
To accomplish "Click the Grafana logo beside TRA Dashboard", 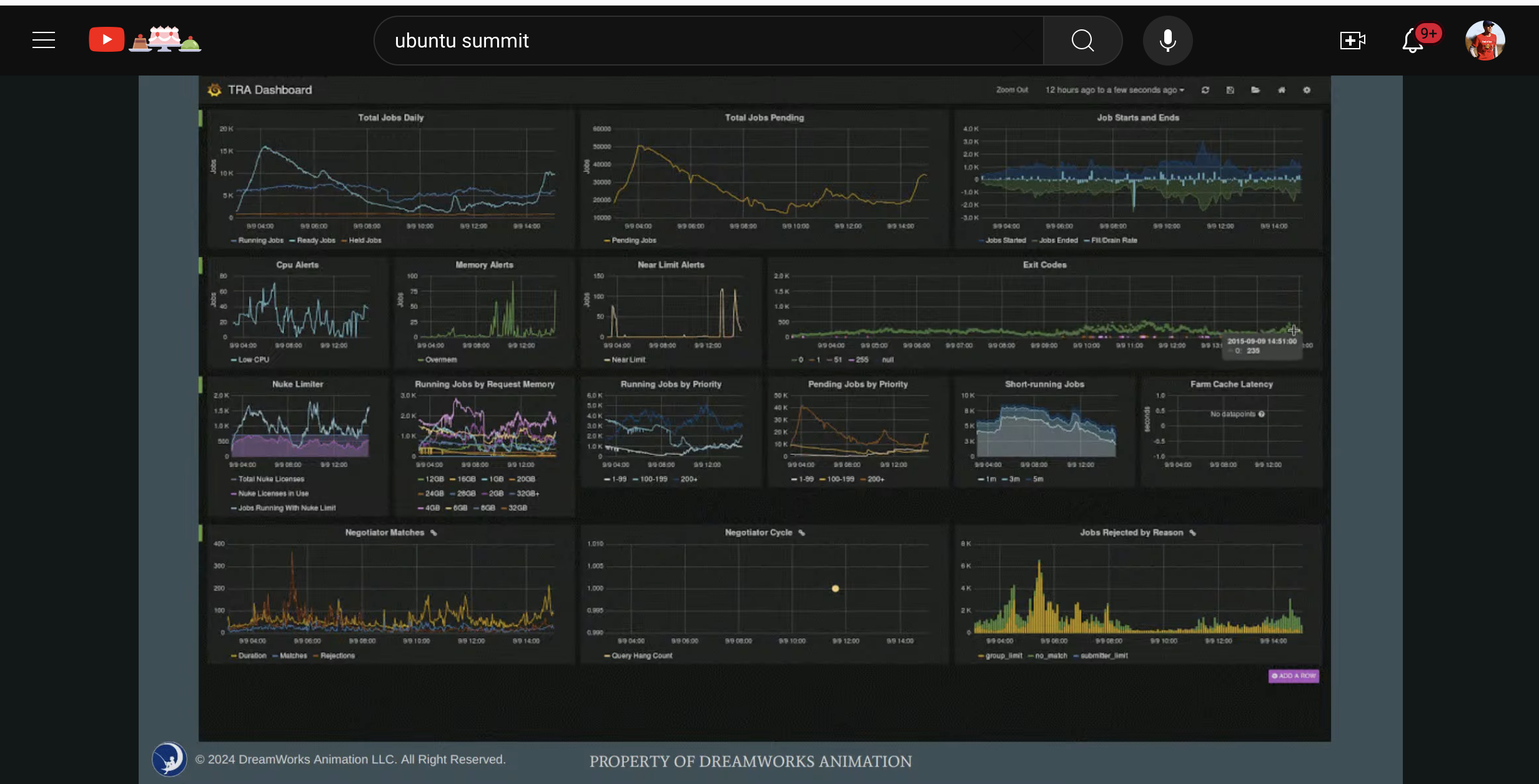I will tap(214, 90).
